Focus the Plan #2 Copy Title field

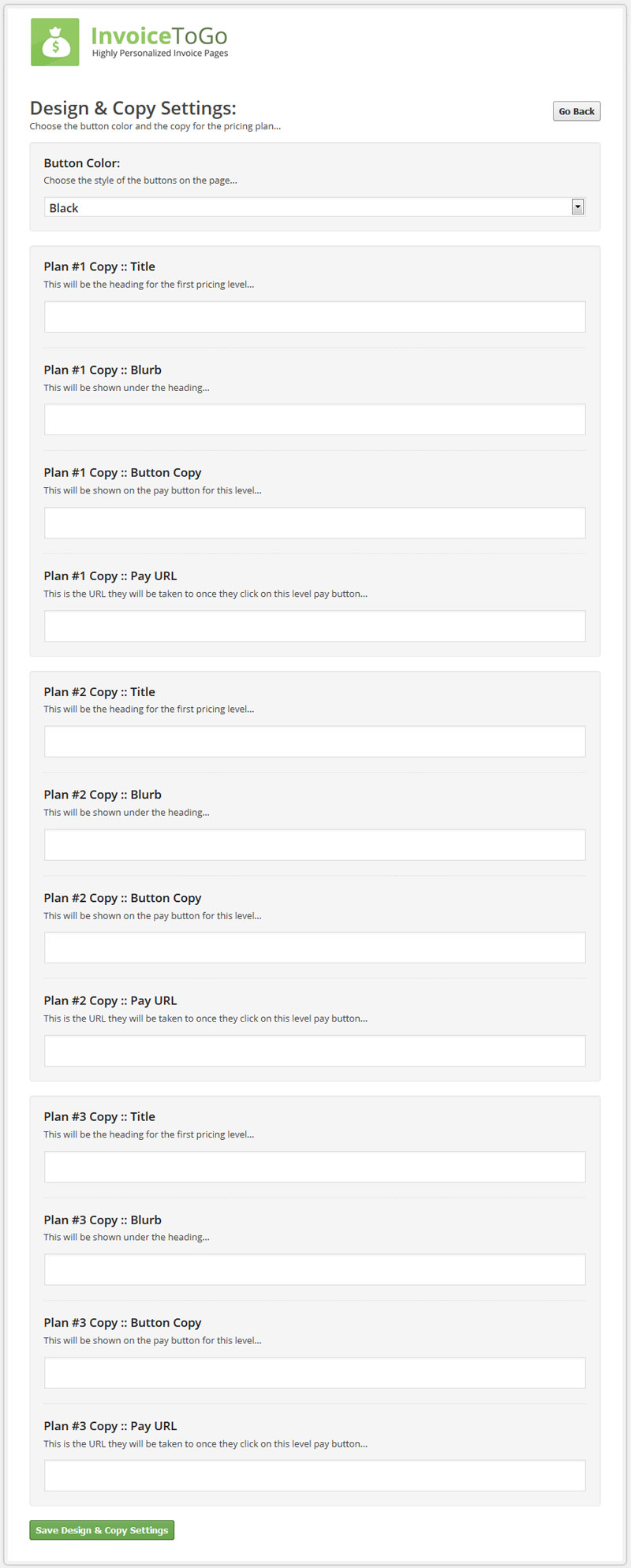click(x=315, y=741)
